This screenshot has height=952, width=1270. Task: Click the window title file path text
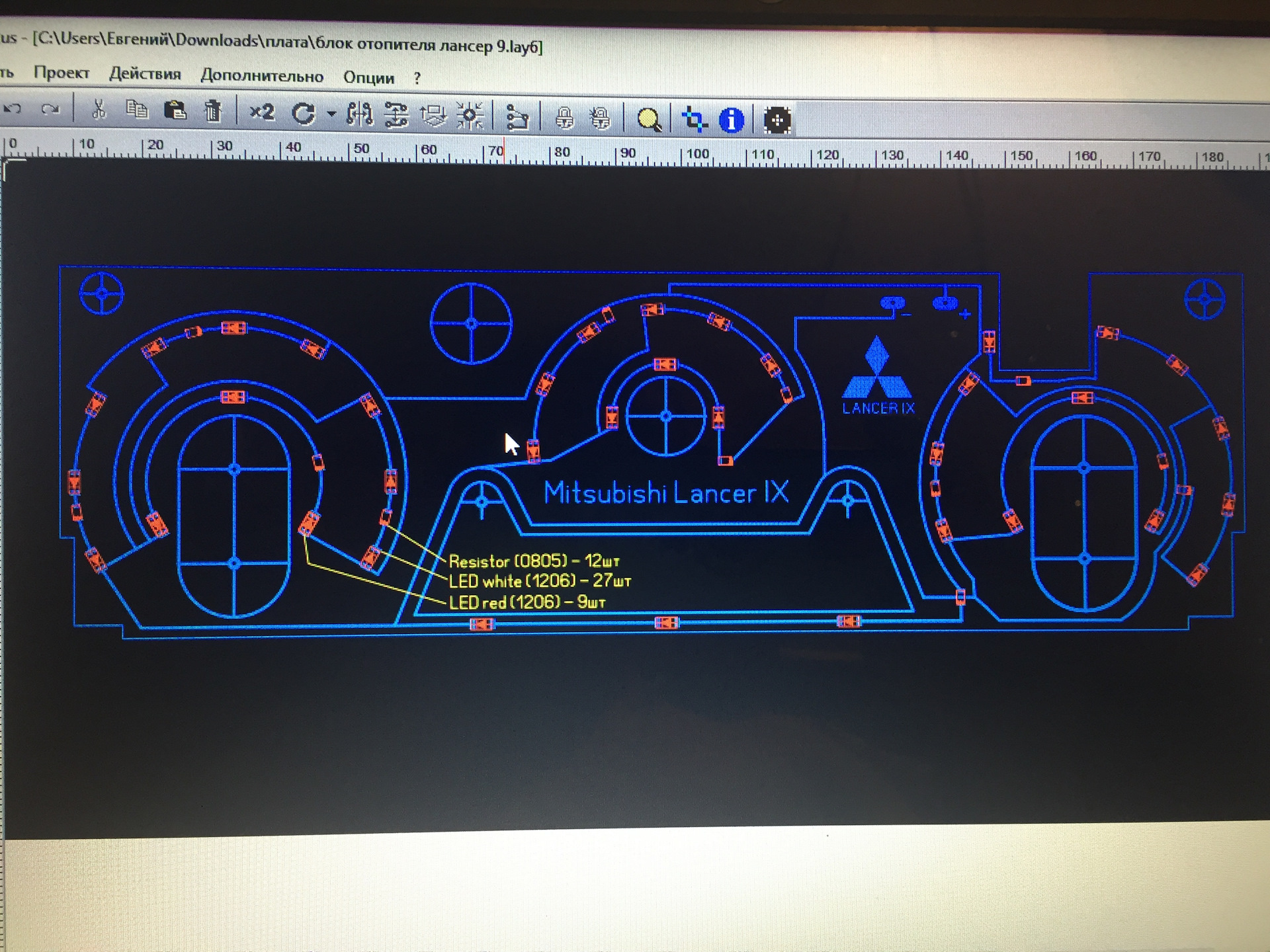(288, 43)
